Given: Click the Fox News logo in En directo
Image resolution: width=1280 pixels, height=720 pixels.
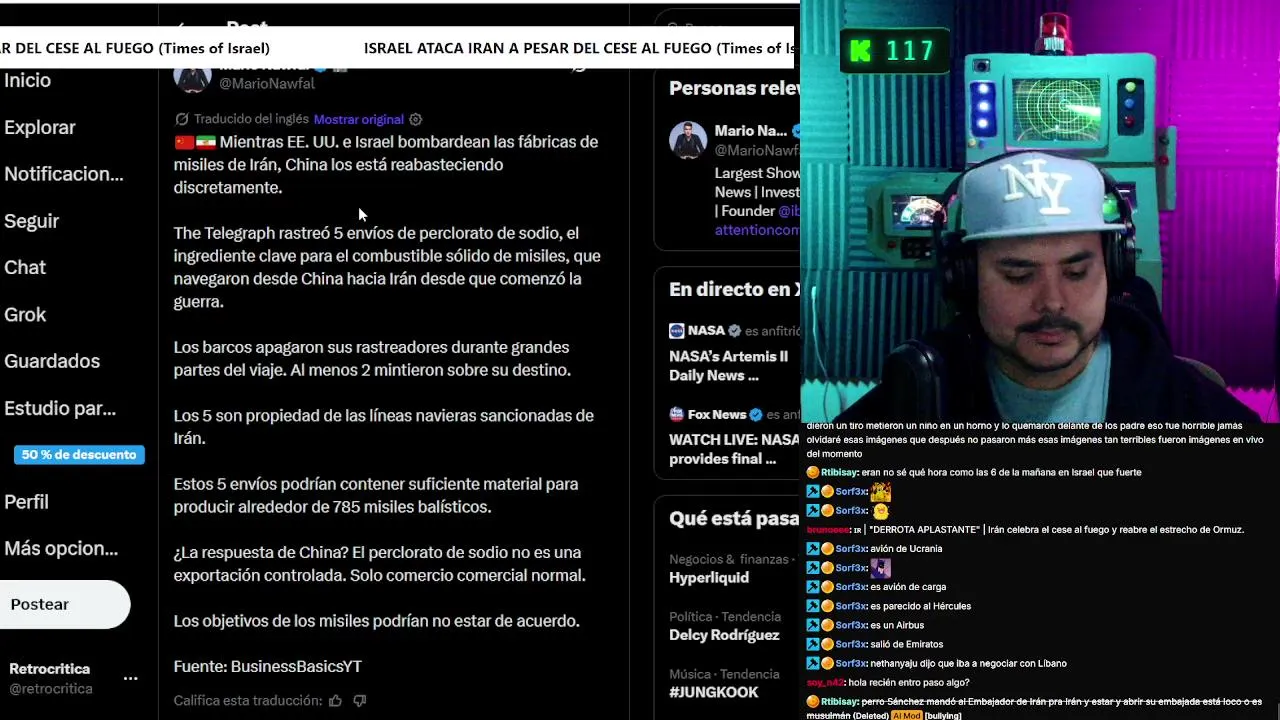Looking at the screenshot, I should (x=677, y=414).
